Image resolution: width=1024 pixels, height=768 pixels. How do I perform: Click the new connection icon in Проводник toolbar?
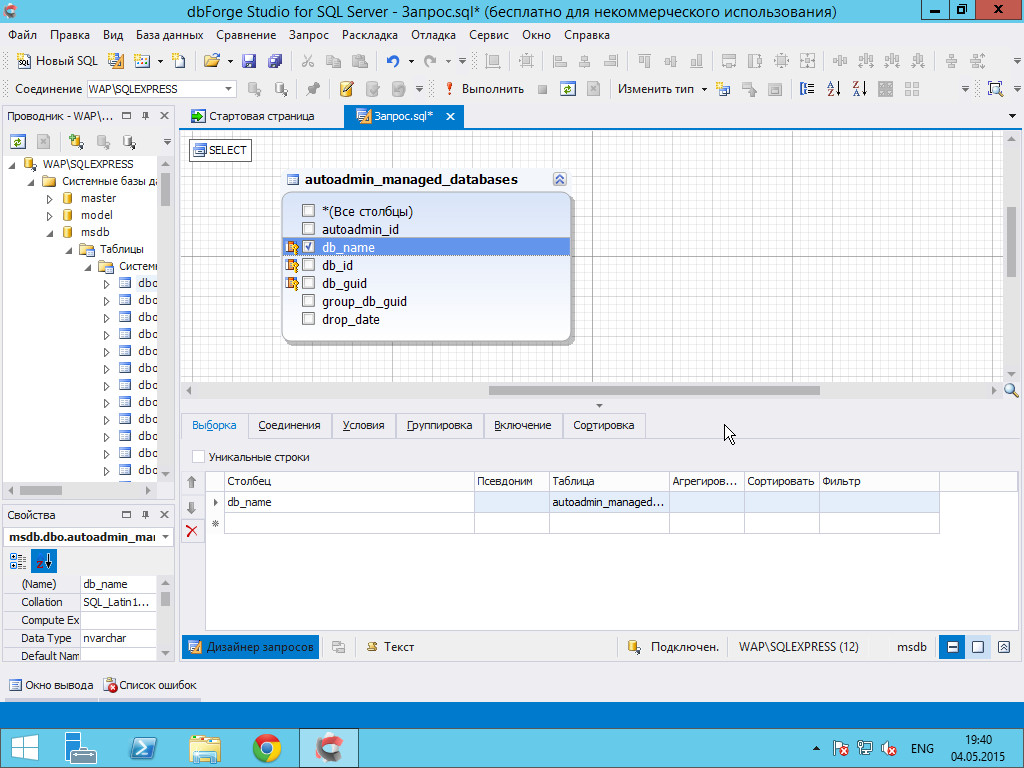click(x=76, y=142)
